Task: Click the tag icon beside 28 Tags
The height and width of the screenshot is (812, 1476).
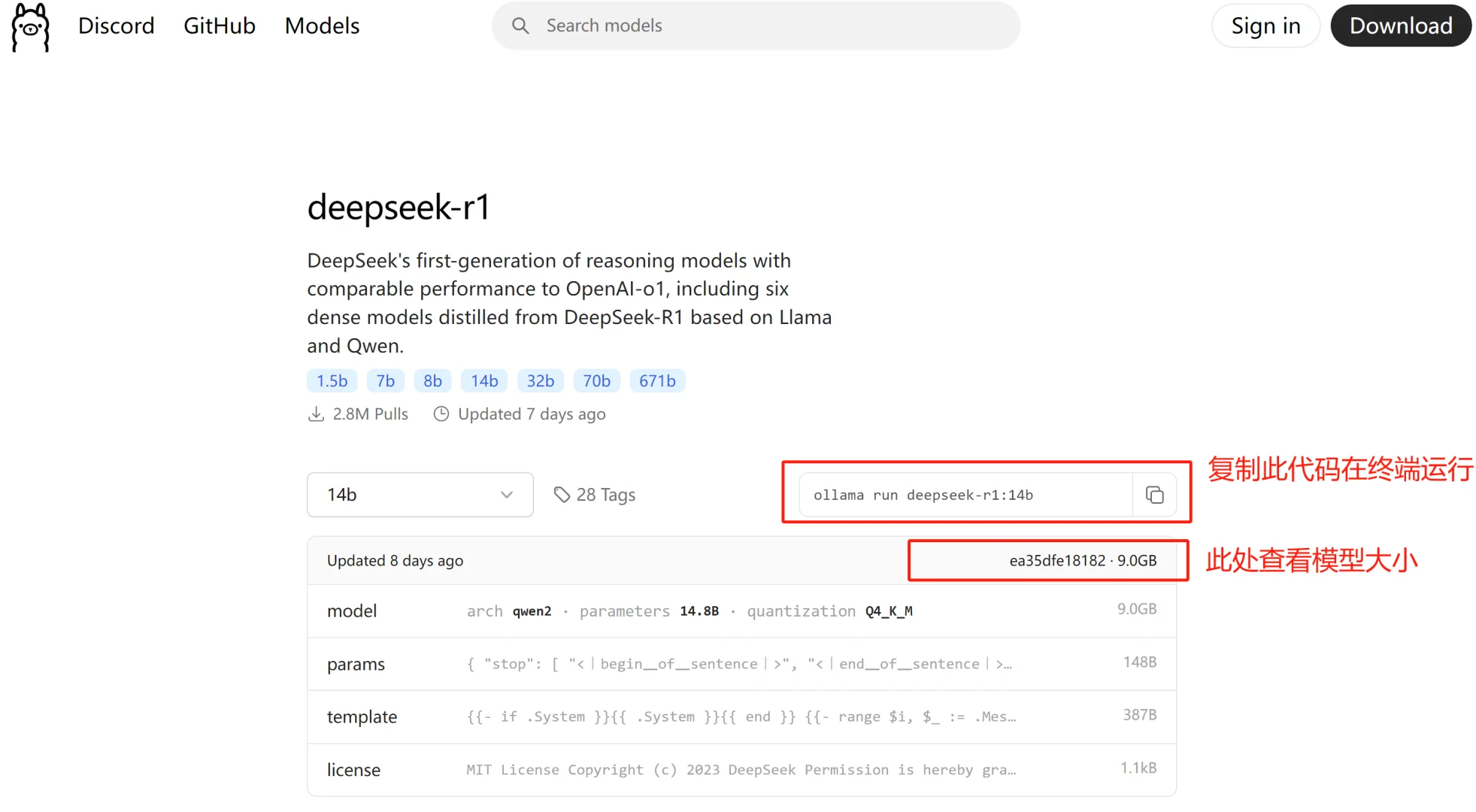Action: click(x=562, y=495)
